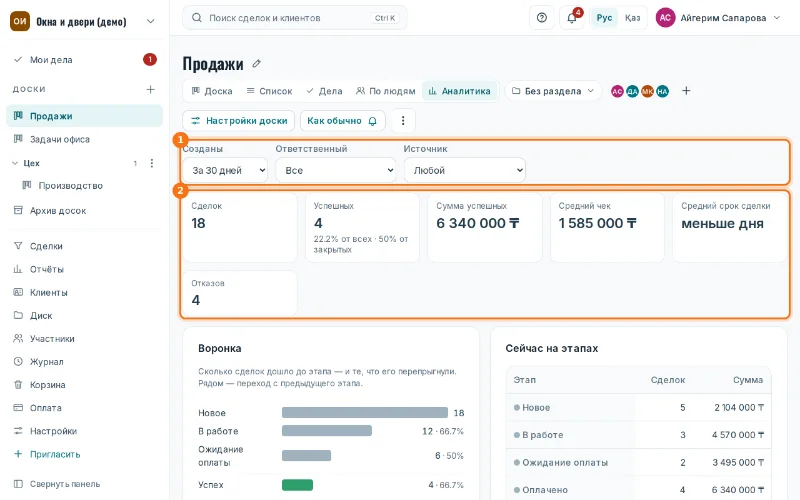Click plus icon to add board participant
Image resolution: width=800 pixels, height=500 pixels.
click(x=686, y=91)
